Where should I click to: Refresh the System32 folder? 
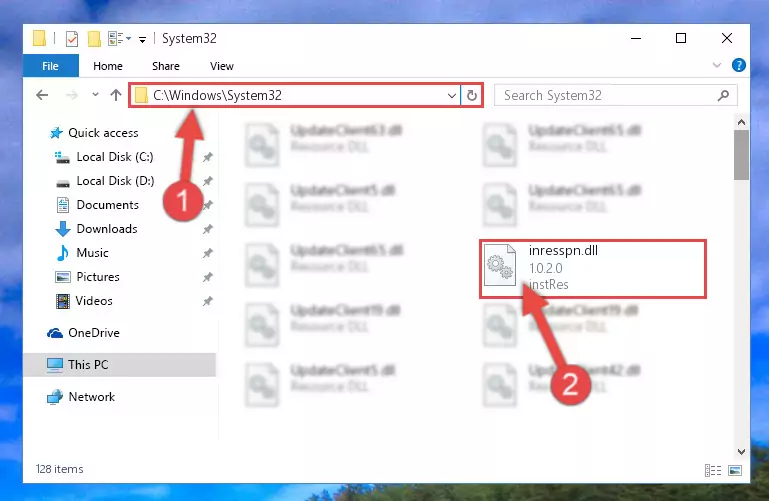(472, 95)
